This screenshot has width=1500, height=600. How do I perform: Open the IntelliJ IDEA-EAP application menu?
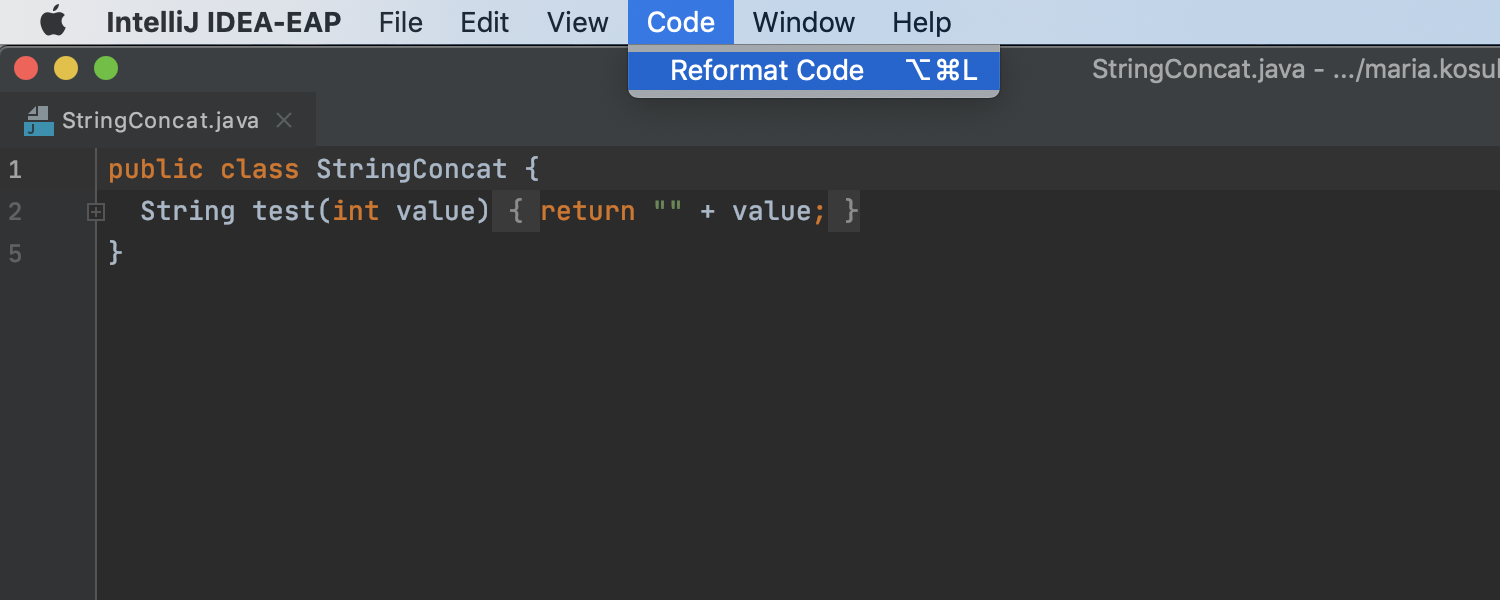(223, 22)
